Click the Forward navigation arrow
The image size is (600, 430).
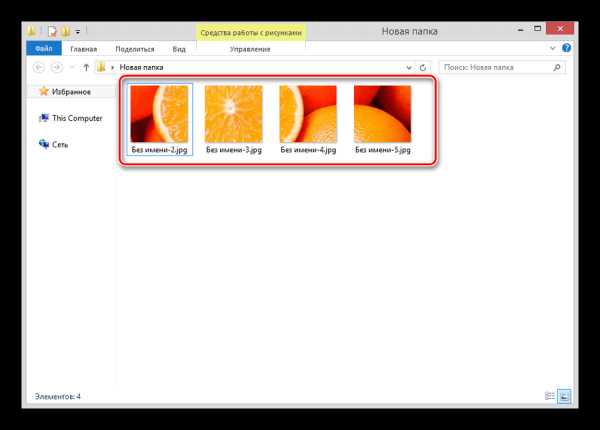pos(57,68)
